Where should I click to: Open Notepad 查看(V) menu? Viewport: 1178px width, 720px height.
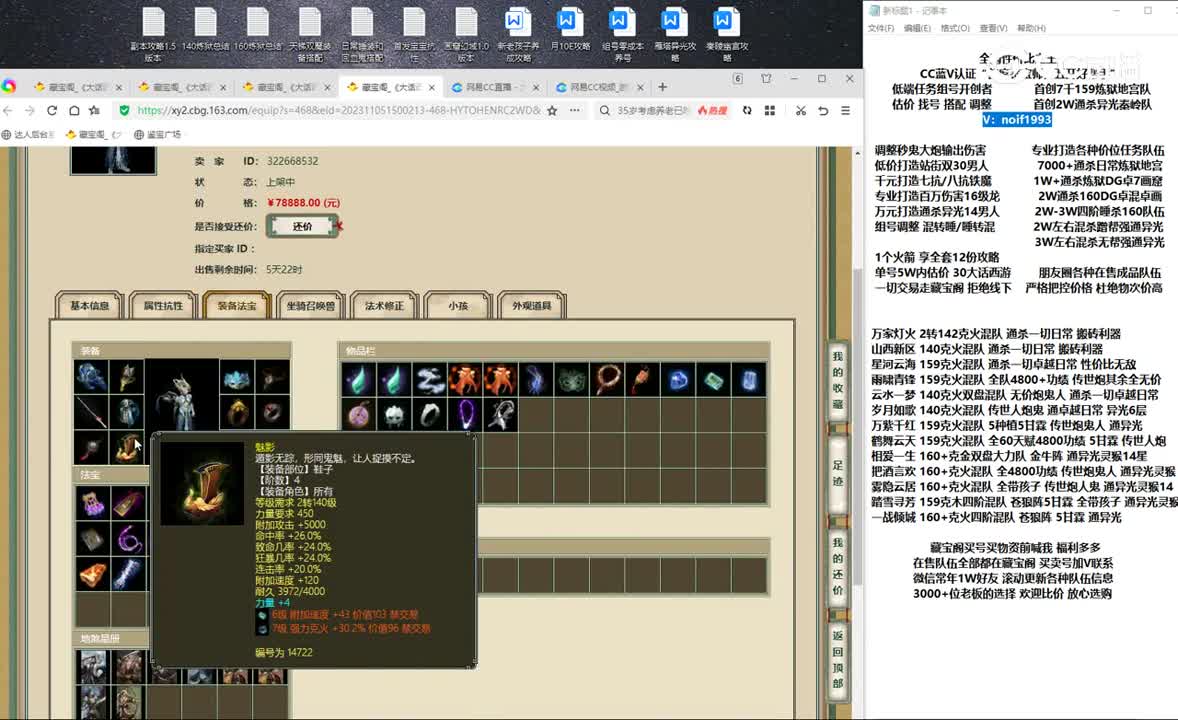point(993,28)
